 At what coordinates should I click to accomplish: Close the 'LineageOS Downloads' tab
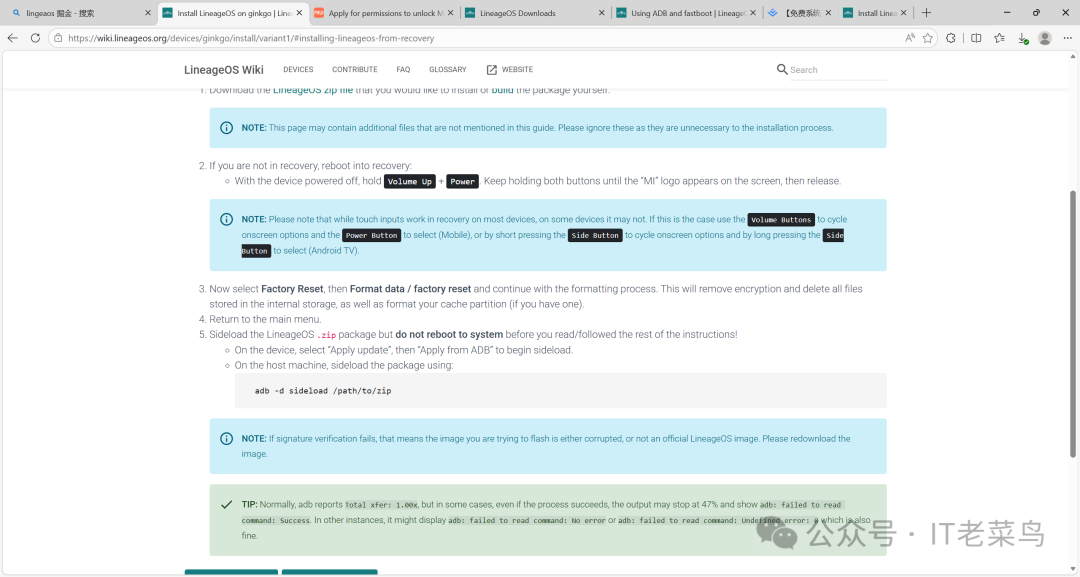coord(601,12)
